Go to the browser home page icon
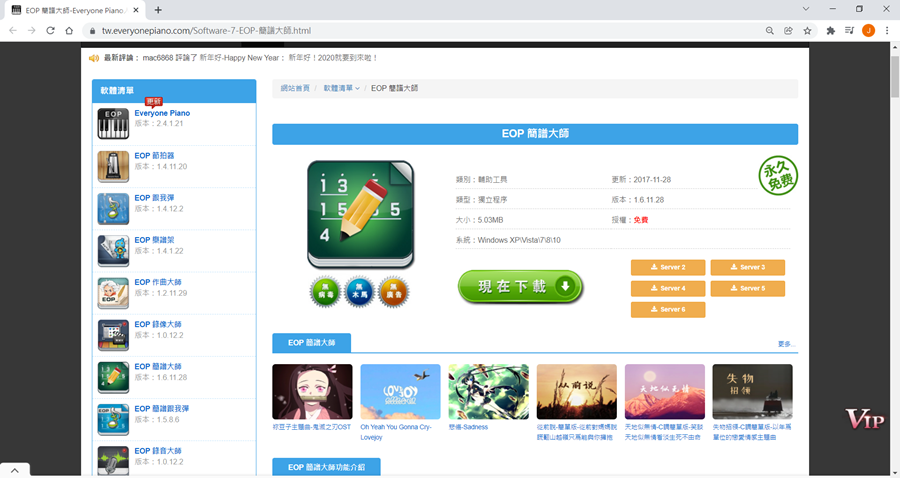The image size is (900, 478). click(69, 30)
